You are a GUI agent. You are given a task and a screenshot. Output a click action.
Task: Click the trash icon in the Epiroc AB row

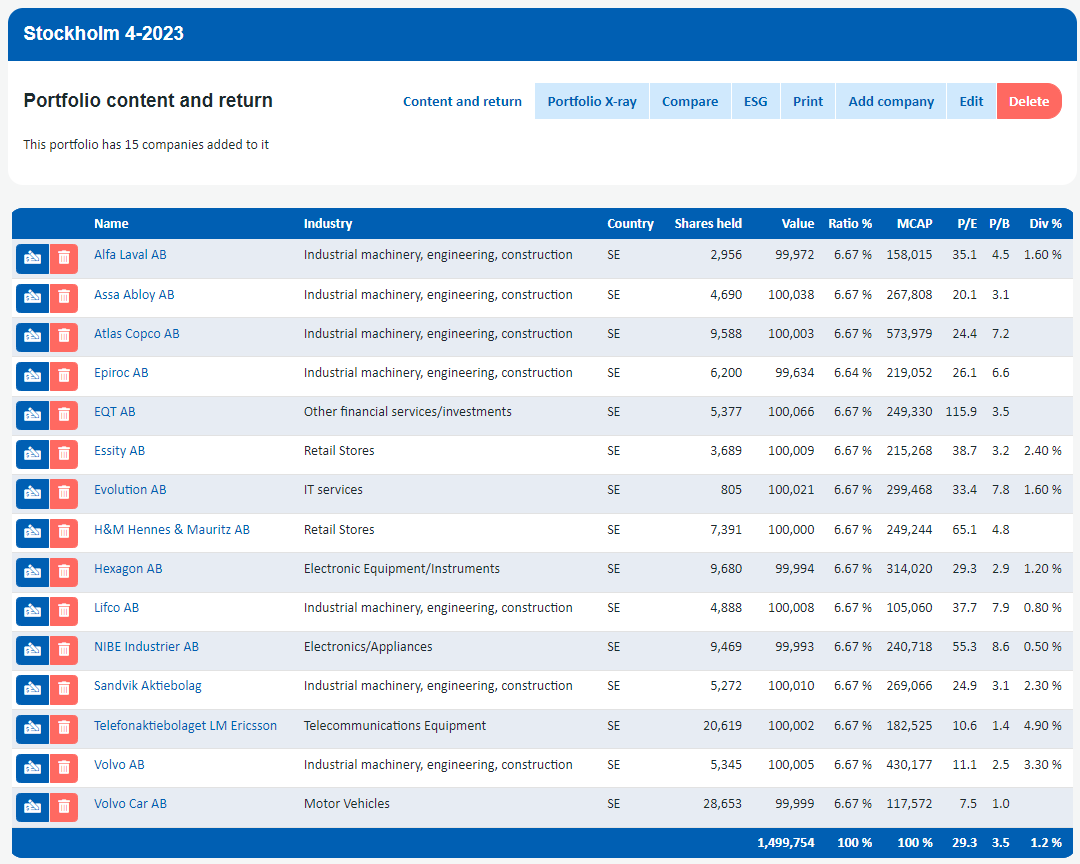click(64, 376)
